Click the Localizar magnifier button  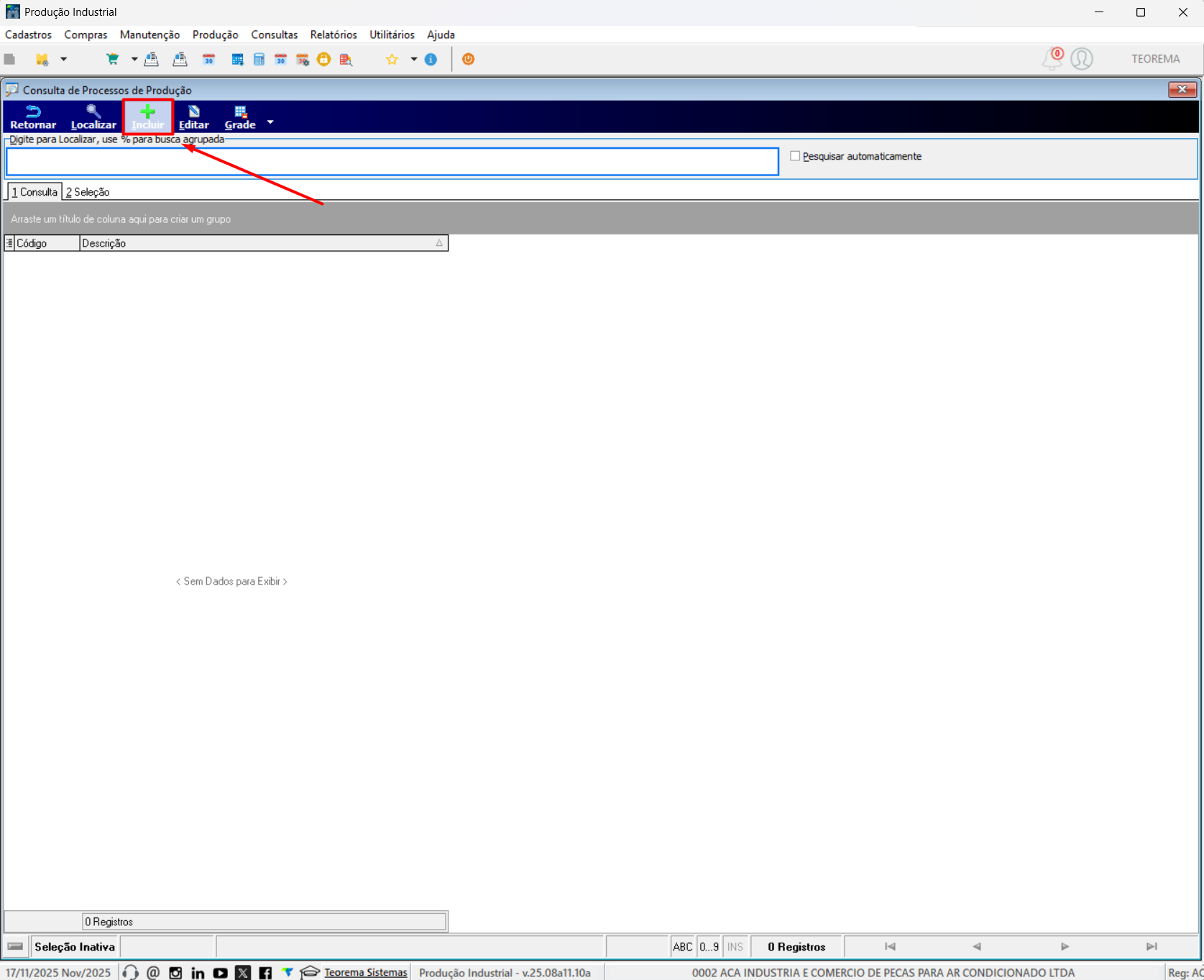point(93,117)
